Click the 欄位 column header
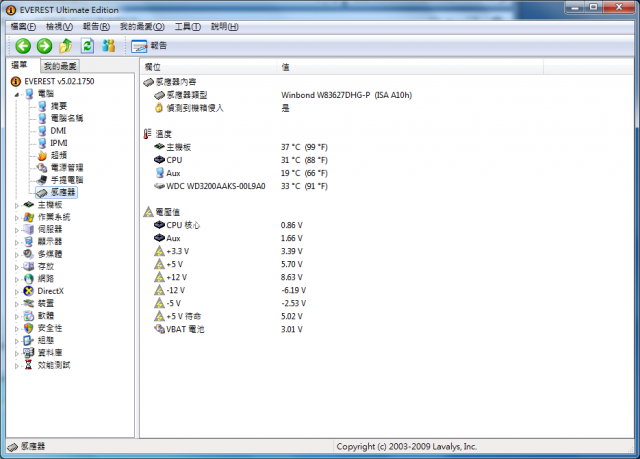This screenshot has height=459, width=640. 209,67
